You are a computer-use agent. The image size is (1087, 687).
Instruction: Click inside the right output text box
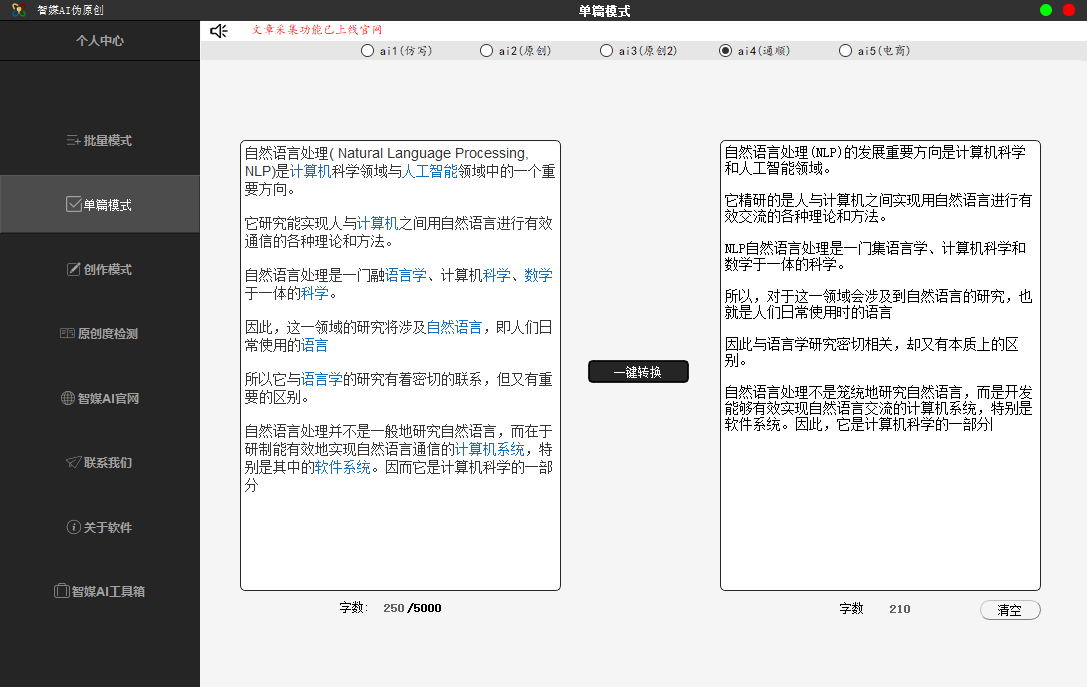point(880,365)
